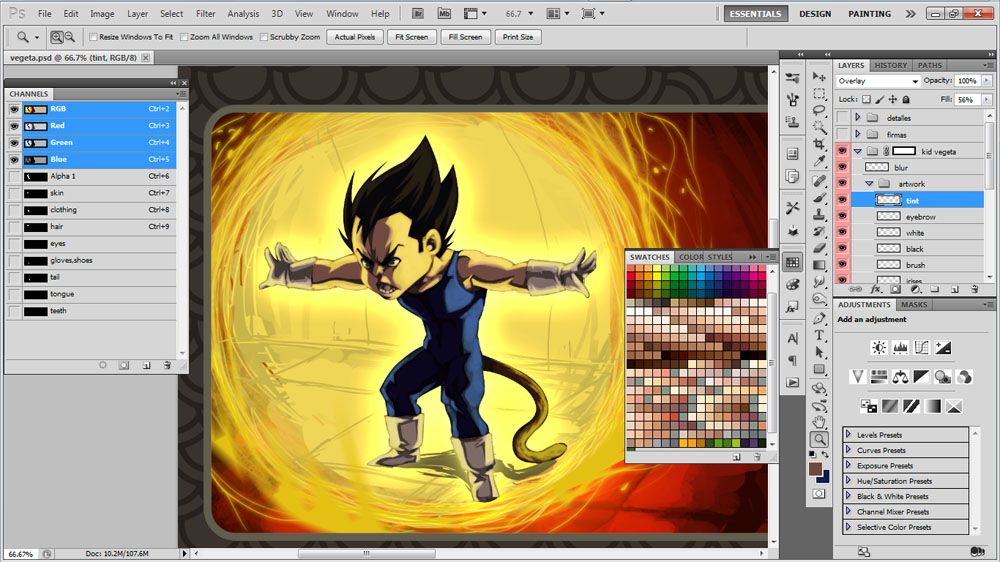1000x562 pixels.
Task: Select the Lasso tool
Action: [x=819, y=110]
